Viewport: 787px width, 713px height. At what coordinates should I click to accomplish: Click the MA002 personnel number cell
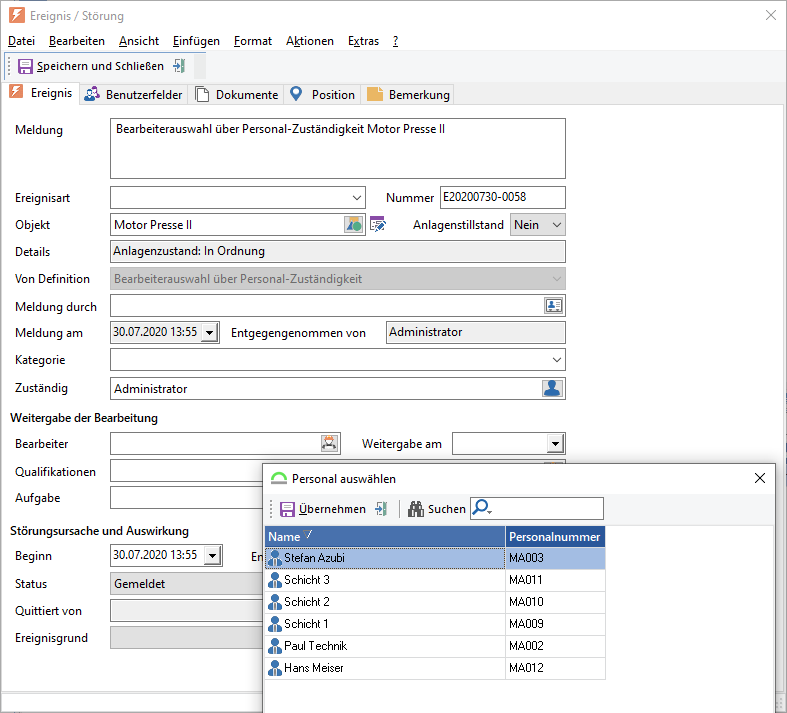point(555,646)
